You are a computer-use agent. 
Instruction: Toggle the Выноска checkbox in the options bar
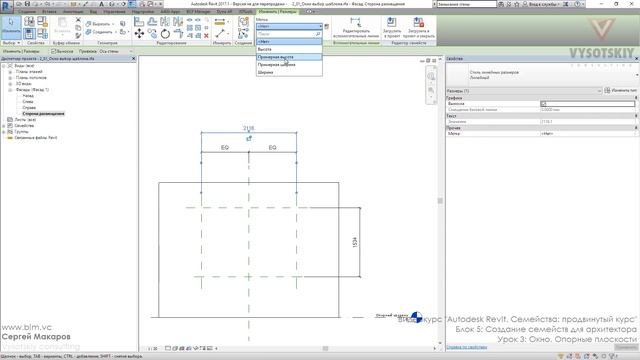tap(53, 51)
